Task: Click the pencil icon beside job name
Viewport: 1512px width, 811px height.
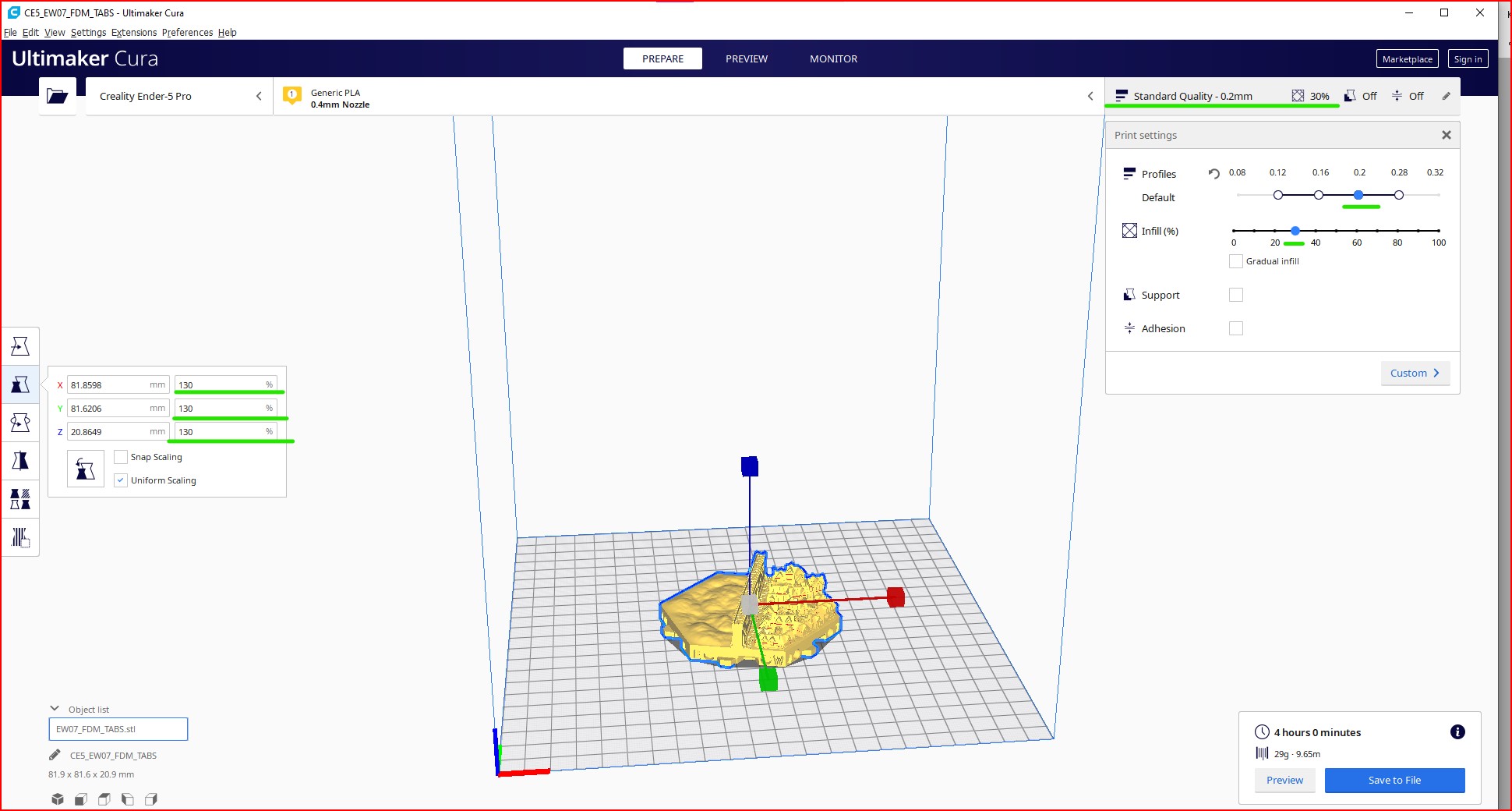Action: (55, 755)
